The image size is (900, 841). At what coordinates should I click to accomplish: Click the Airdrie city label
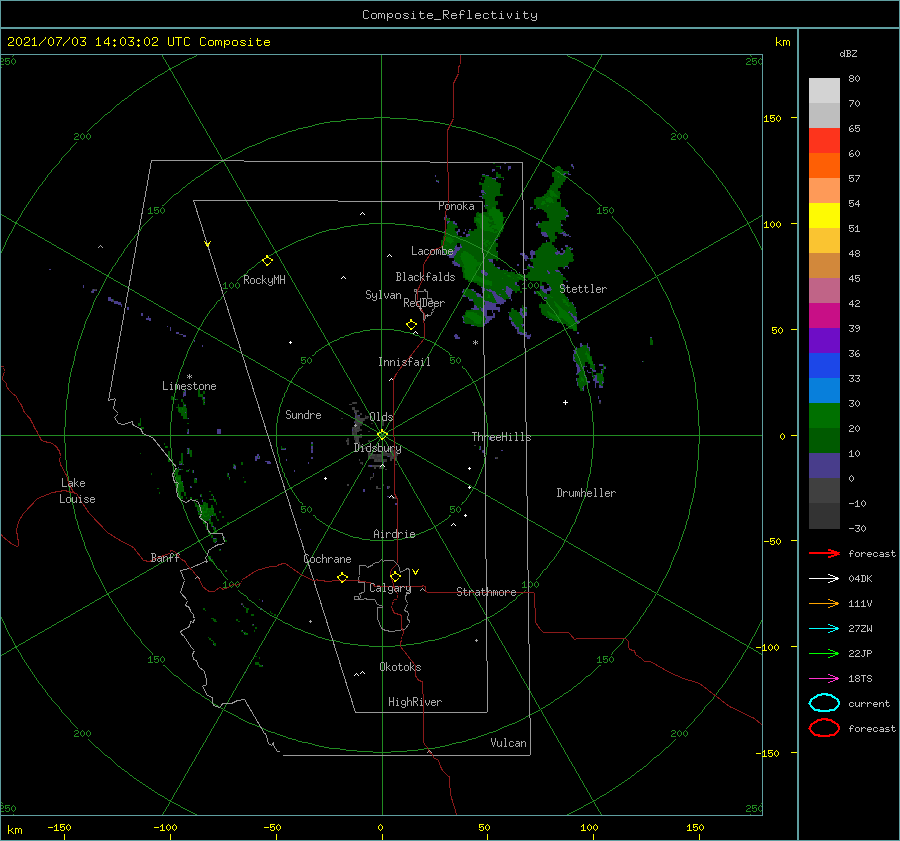(x=394, y=534)
